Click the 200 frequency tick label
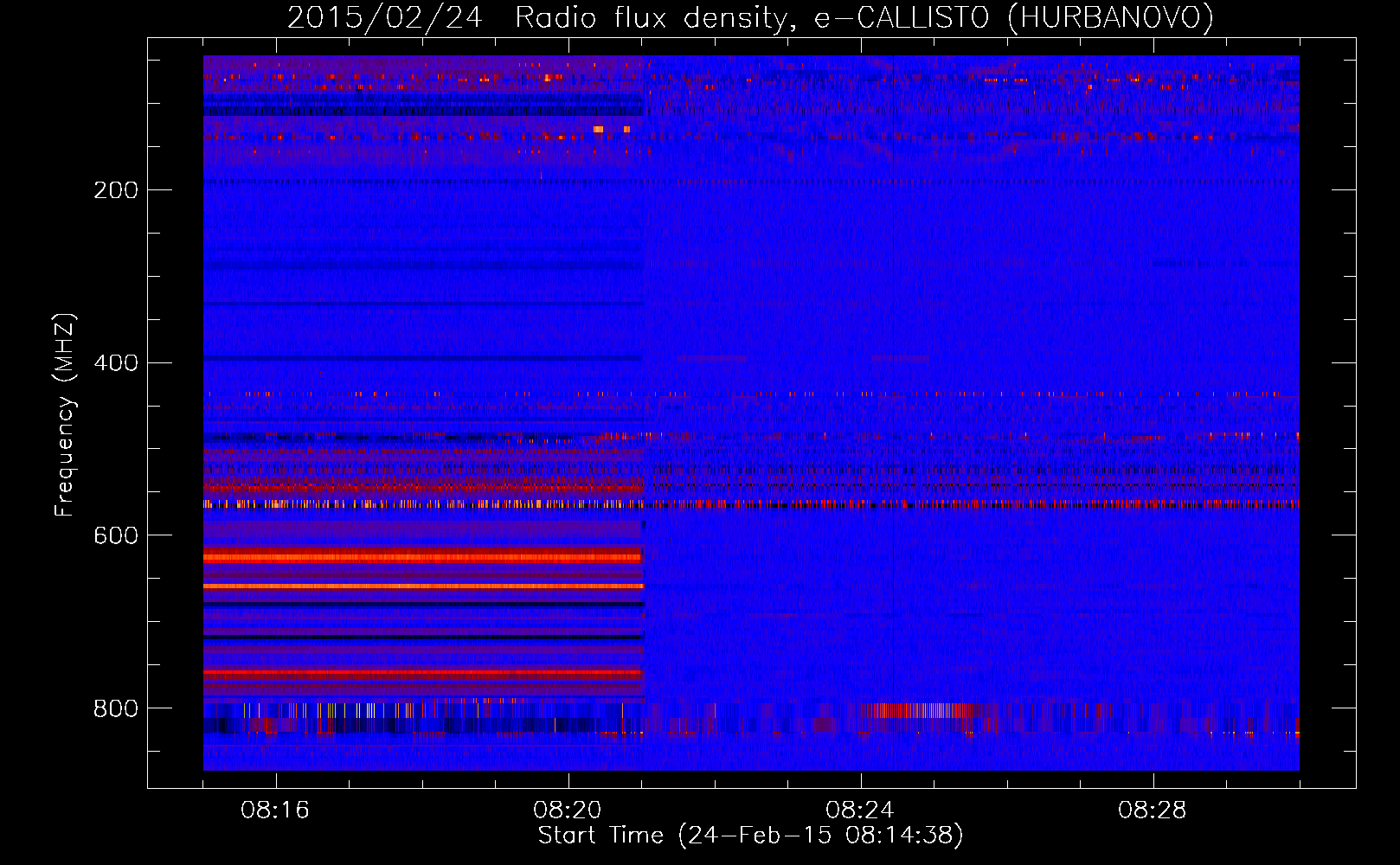1400x865 pixels. pyautogui.click(x=116, y=190)
